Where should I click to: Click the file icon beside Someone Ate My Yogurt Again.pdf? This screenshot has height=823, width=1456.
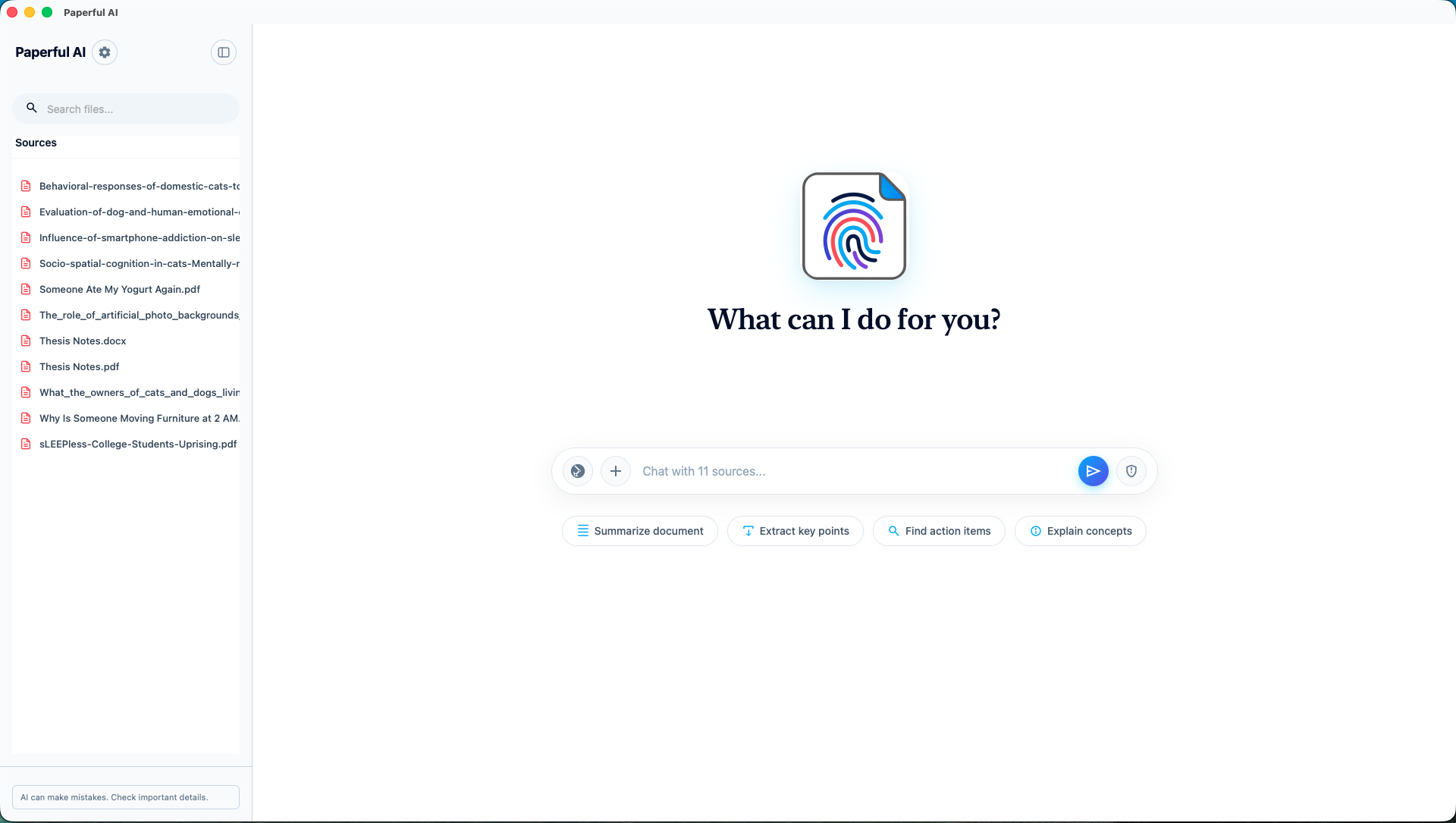click(x=26, y=289)
